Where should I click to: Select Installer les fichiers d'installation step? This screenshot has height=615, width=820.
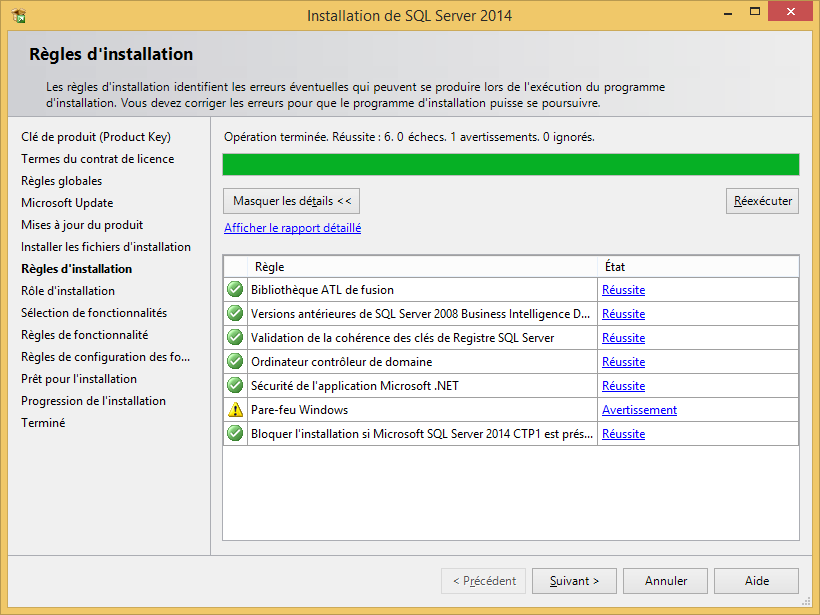point(106,247)
